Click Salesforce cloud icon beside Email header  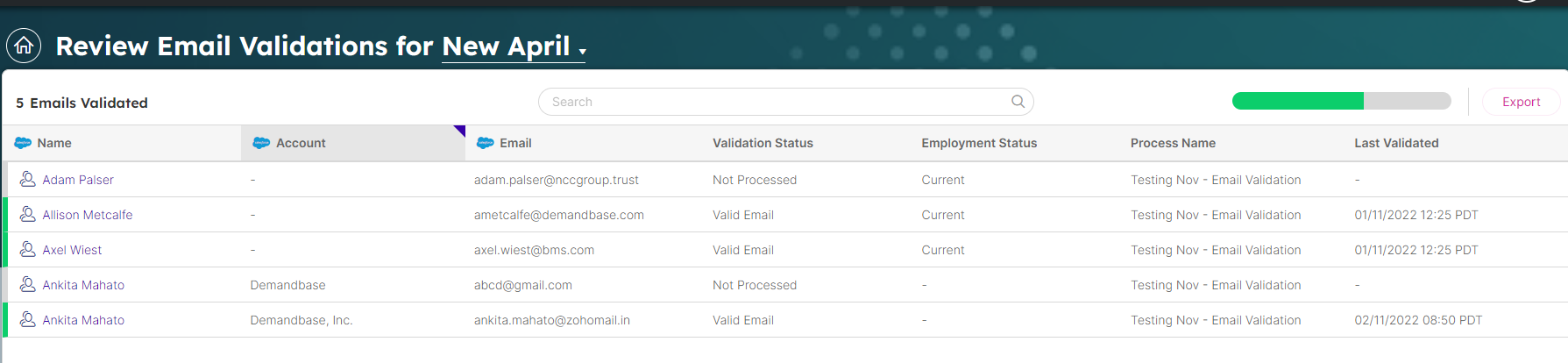coord(485,143)
